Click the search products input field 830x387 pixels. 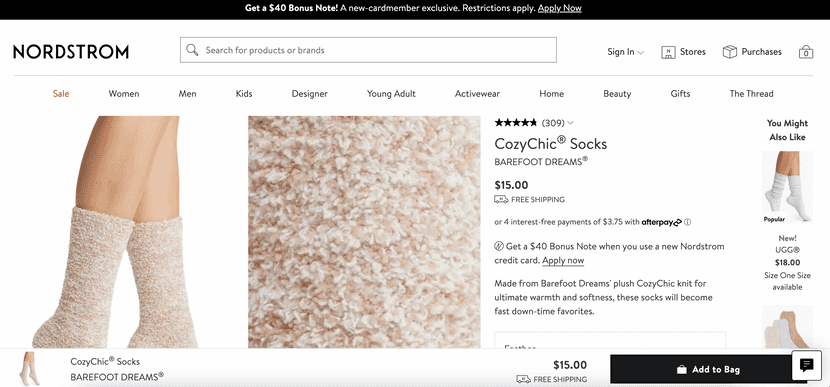point(368,50)
